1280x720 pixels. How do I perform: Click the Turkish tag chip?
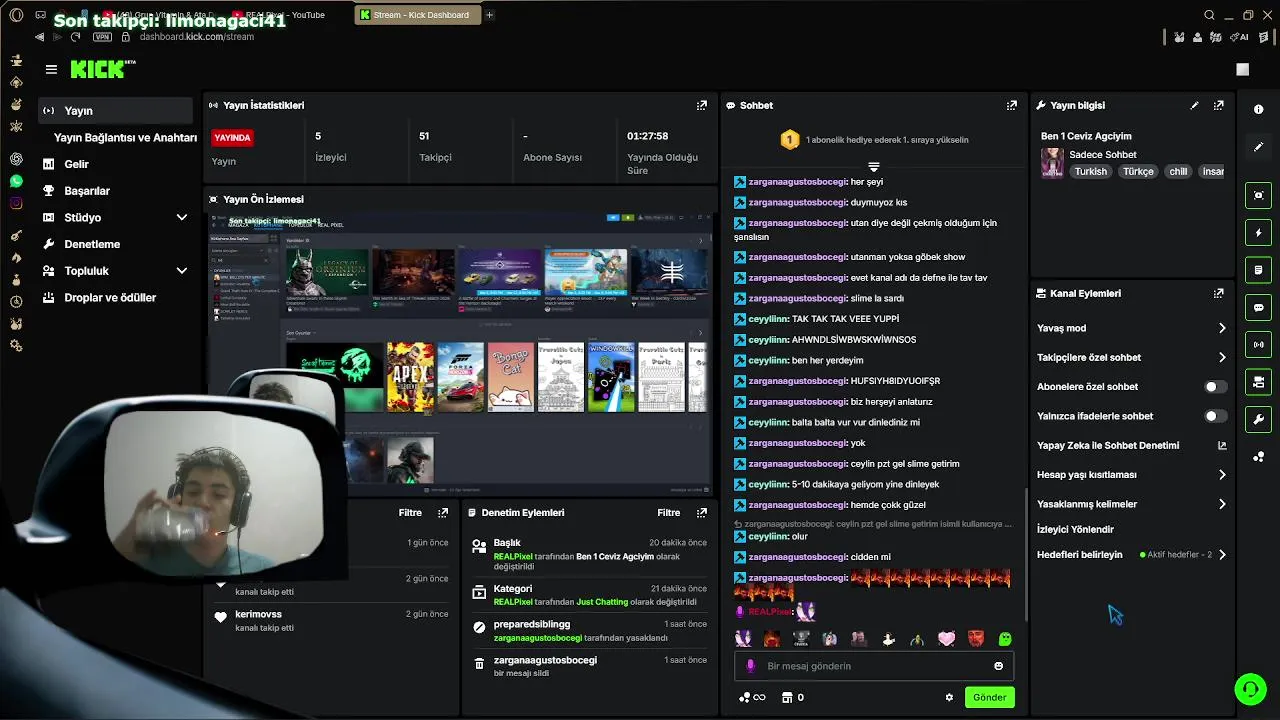[x=1090, y=172]
